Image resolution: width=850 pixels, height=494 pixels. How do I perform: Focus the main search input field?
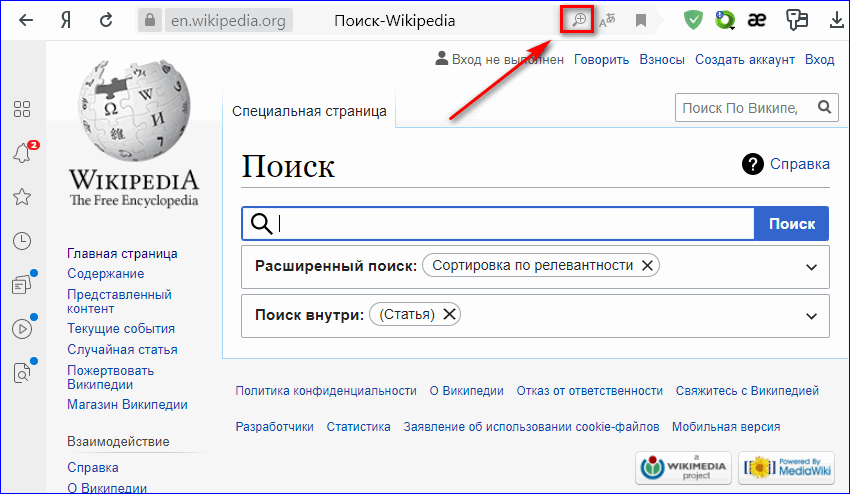[498, 223]
